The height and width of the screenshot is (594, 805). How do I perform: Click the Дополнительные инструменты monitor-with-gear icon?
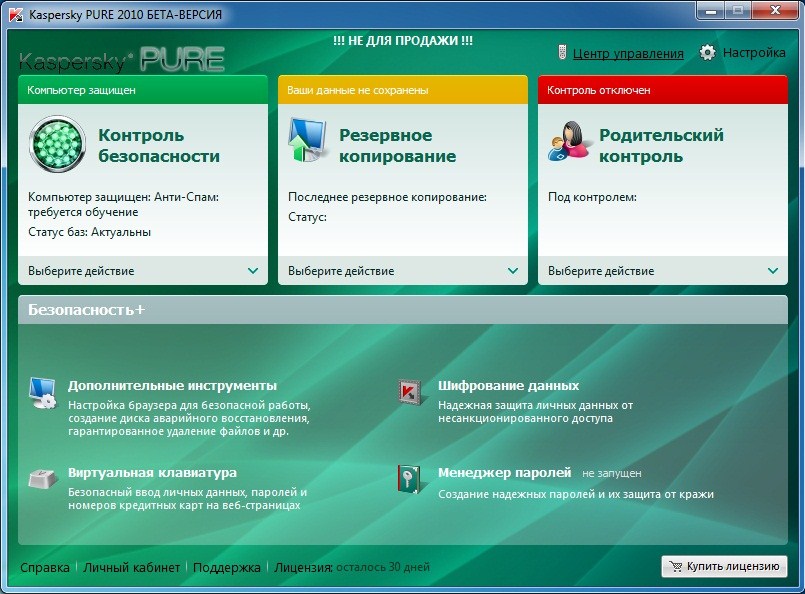click(x=43, y=393)
